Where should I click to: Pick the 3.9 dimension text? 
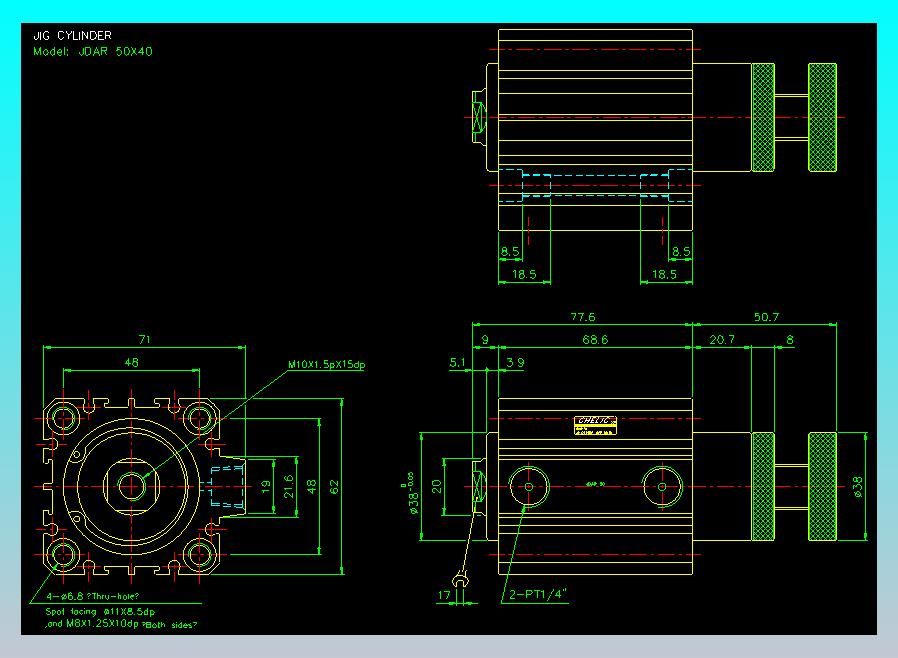tap(515, 363)
